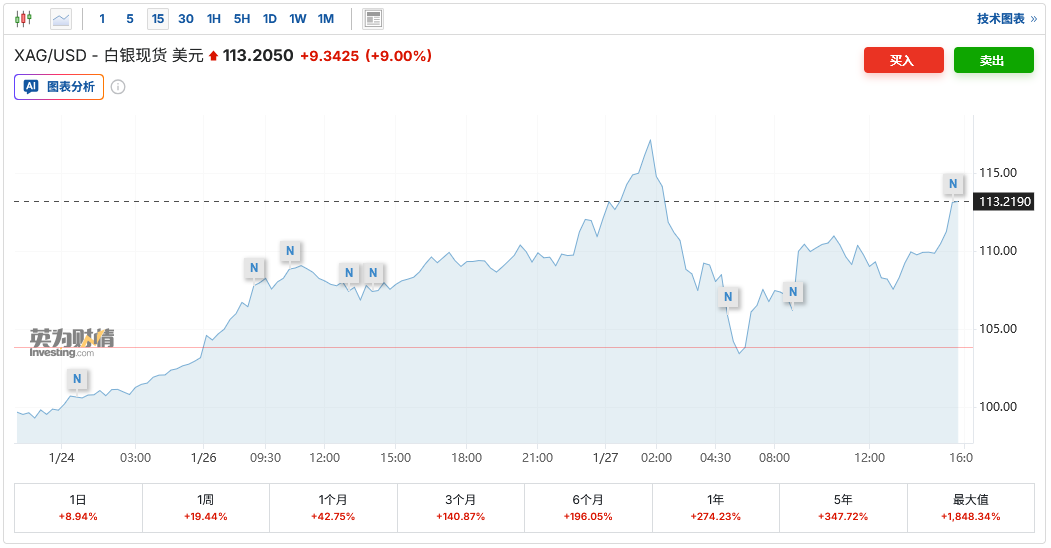Click the green 卖出 button
Viewport: 1051px width, 548px height.
(x=993, y=60)
